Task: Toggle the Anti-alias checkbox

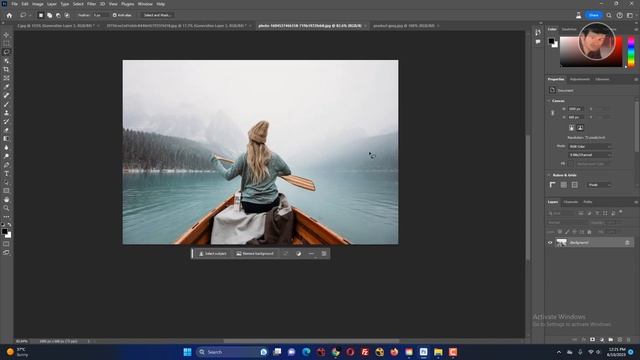Action: pos(115,15)
